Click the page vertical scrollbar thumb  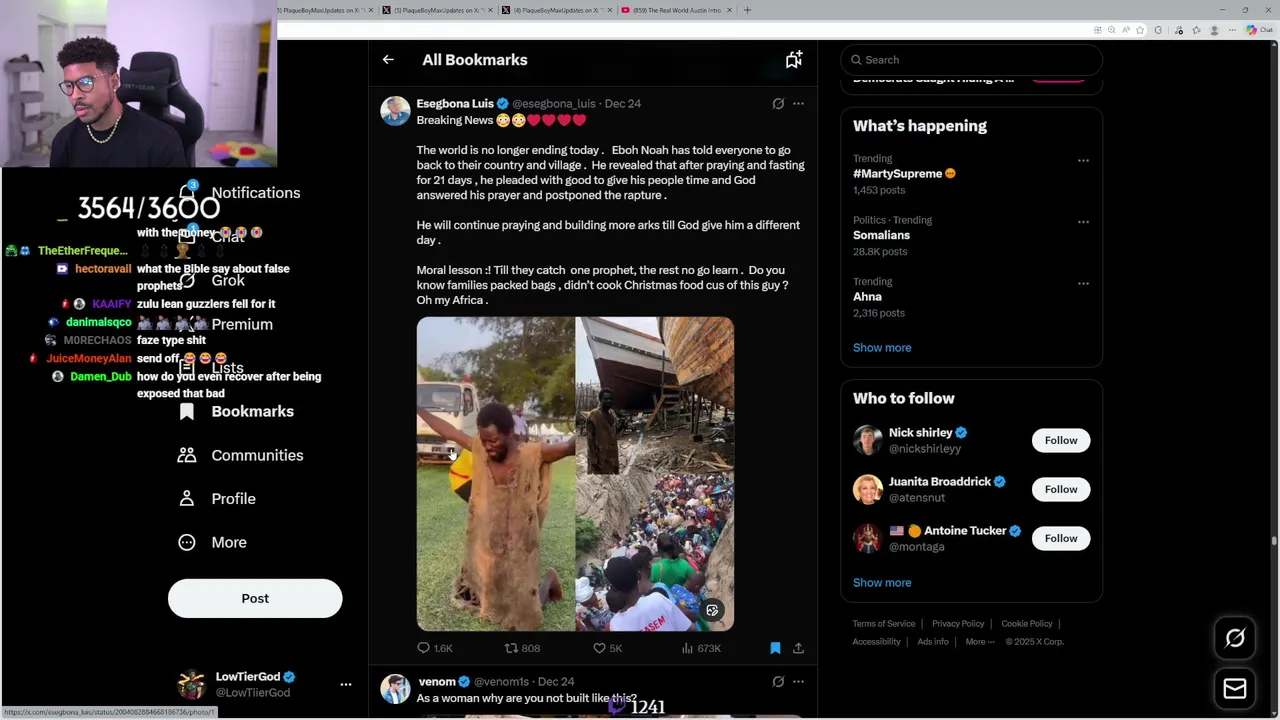tap(1274, 541)
